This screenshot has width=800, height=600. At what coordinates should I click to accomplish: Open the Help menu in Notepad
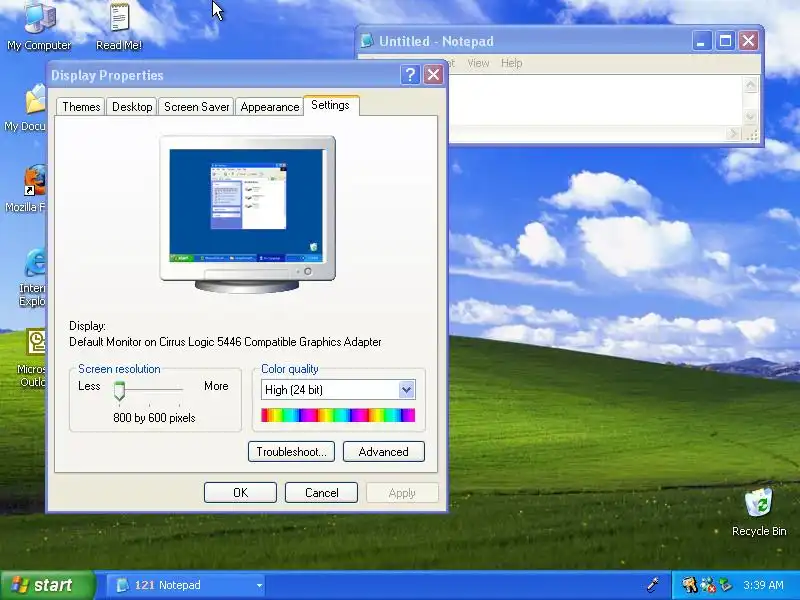pos(511,63)
